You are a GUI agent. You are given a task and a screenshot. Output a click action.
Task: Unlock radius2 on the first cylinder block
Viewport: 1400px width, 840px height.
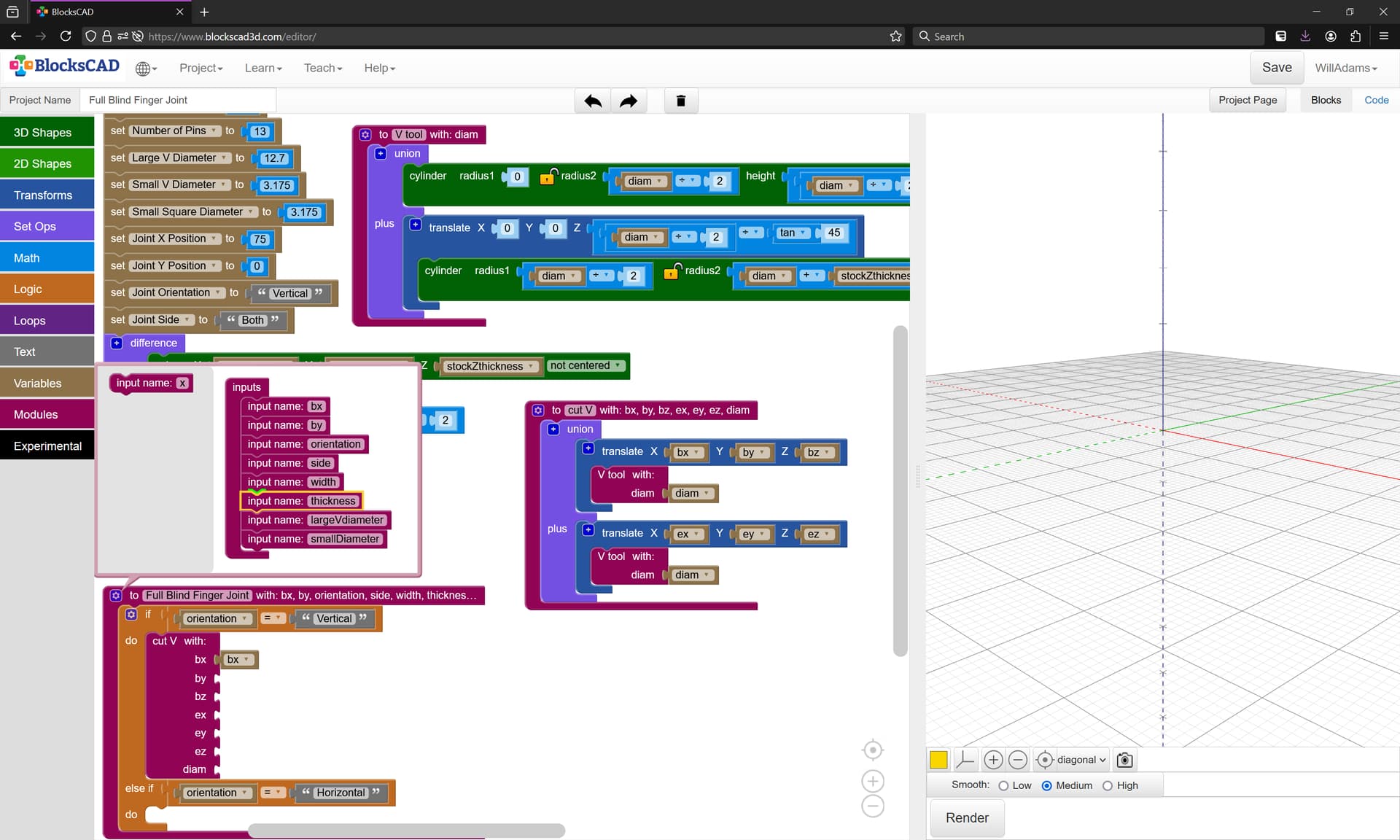548,176
